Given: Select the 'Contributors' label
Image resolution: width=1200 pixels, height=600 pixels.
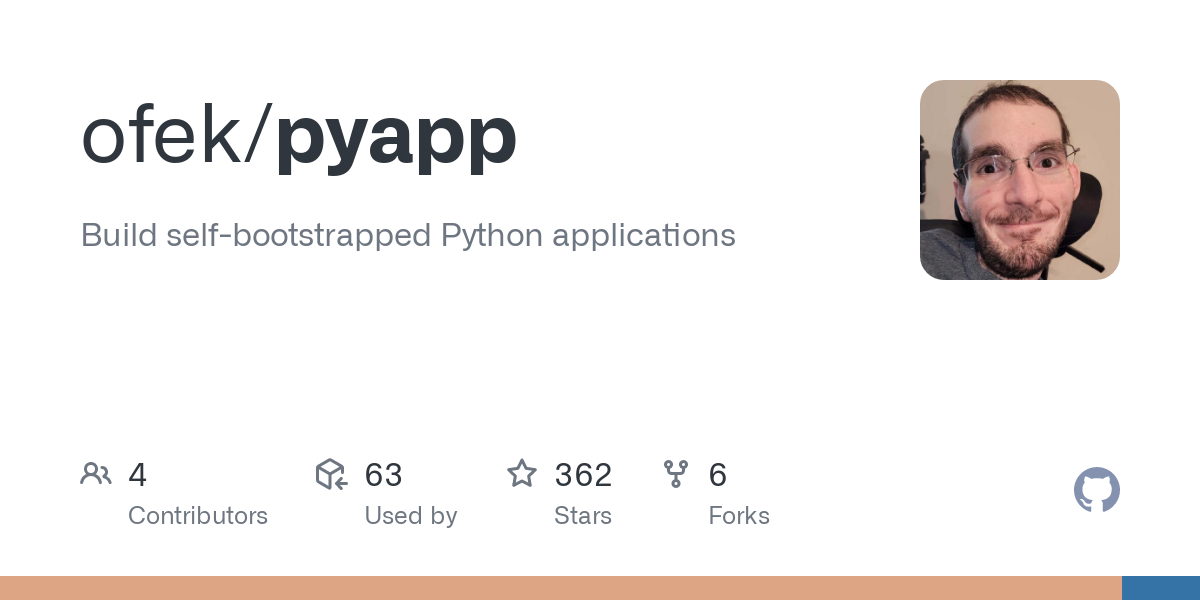Looking at the screenshot, I should click(198, 516).
